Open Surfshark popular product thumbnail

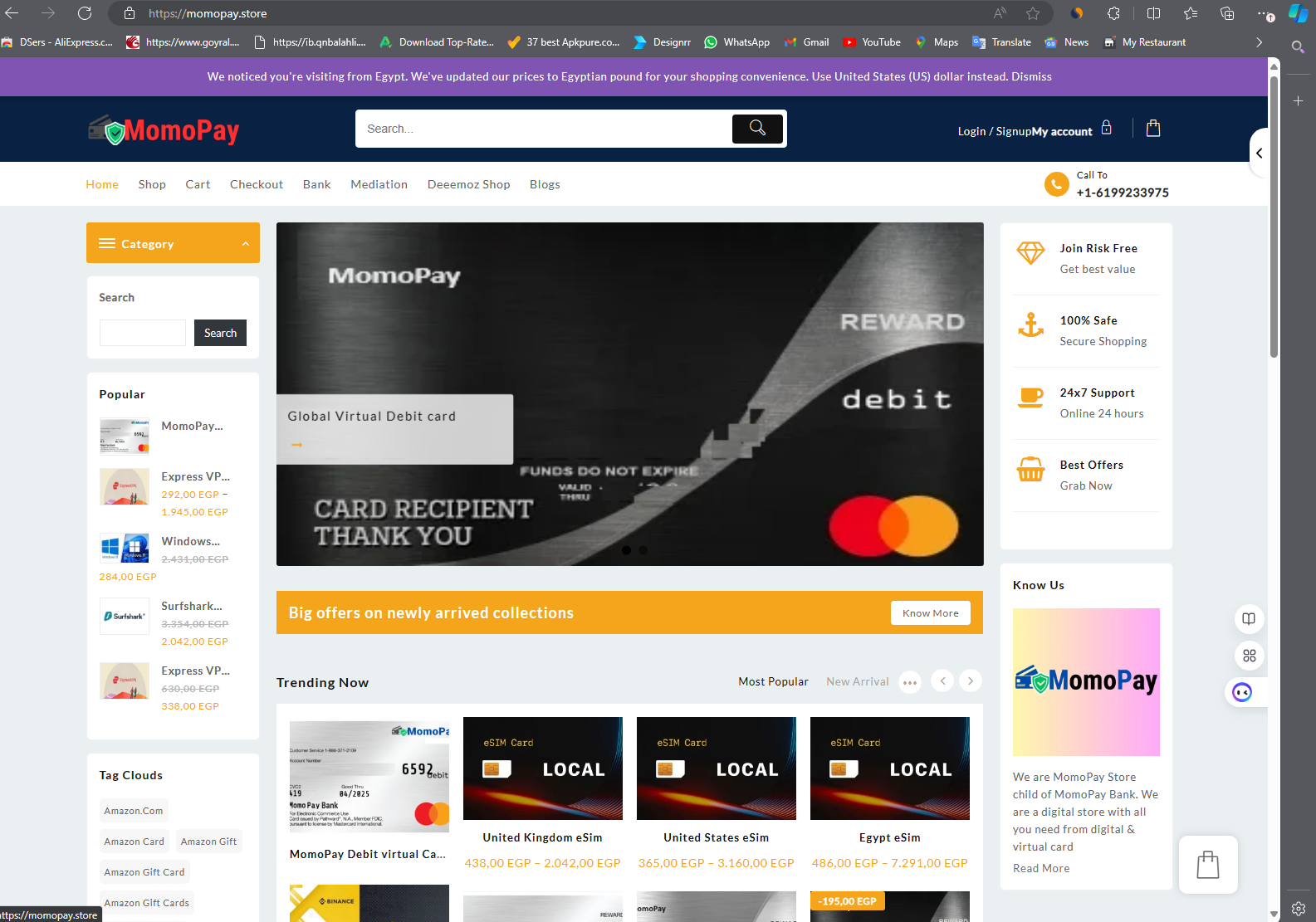[x=125, y=617]
